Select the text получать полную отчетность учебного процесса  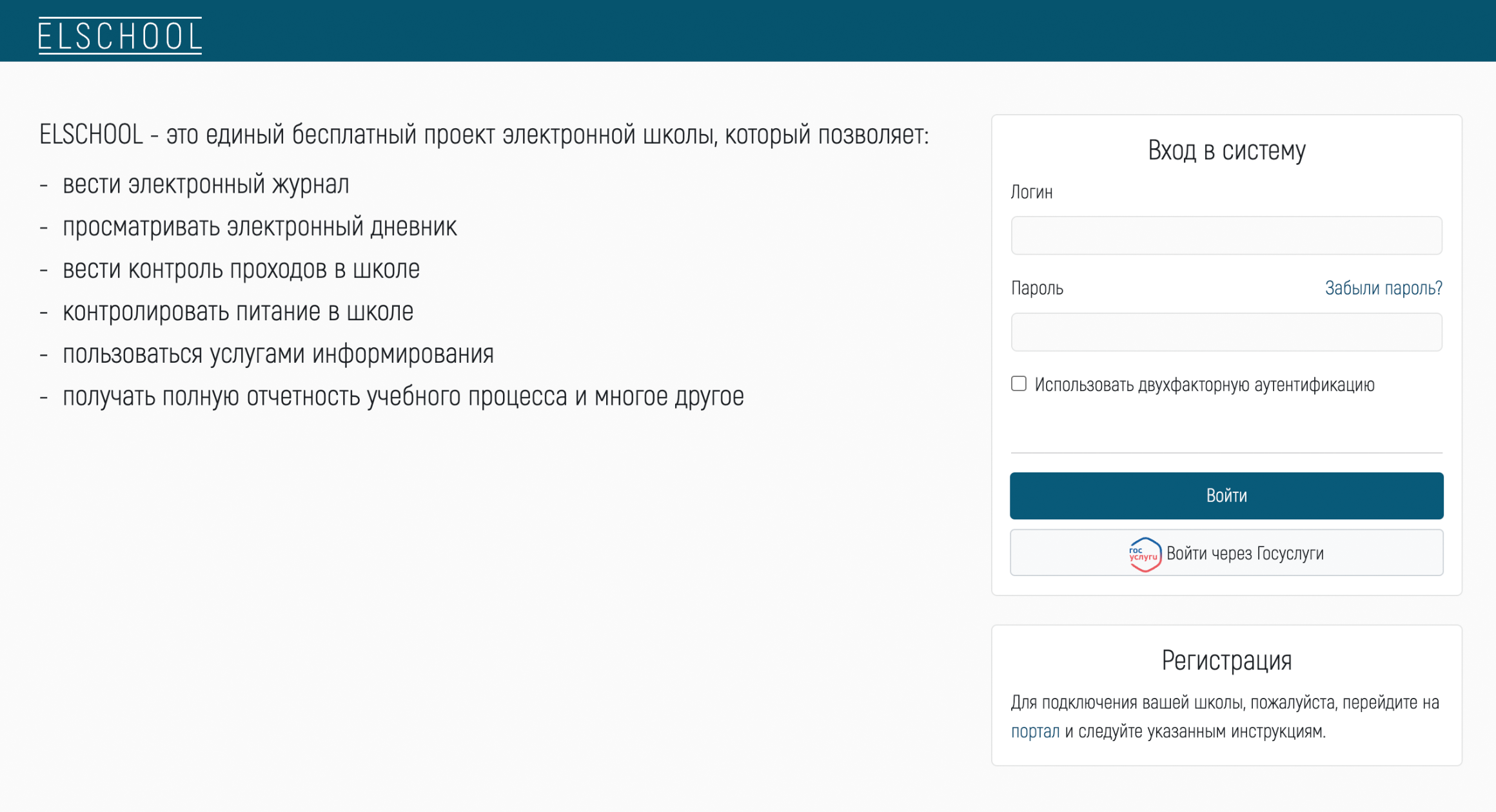tap(316, 397)
